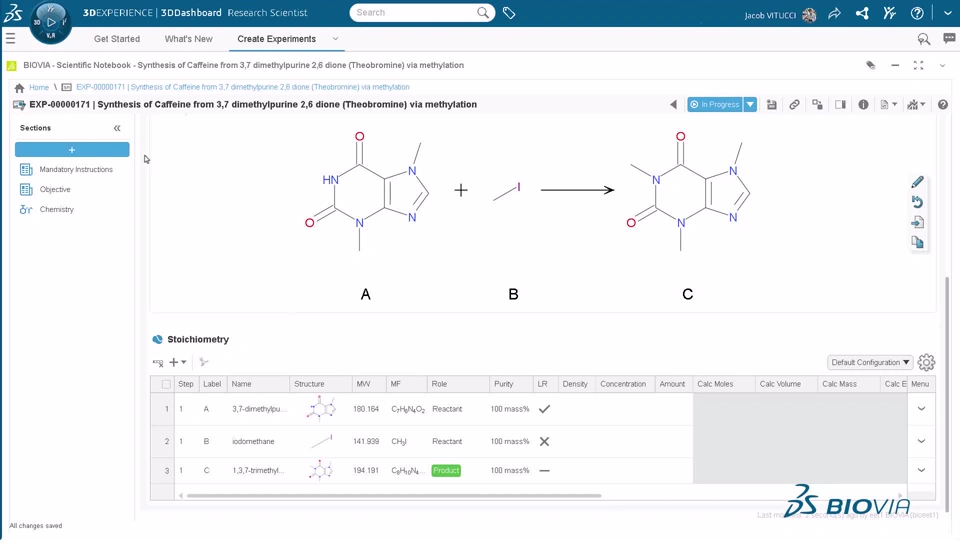Open the help question mark in top bar
960x540 pixels.
tap(917, 13)
